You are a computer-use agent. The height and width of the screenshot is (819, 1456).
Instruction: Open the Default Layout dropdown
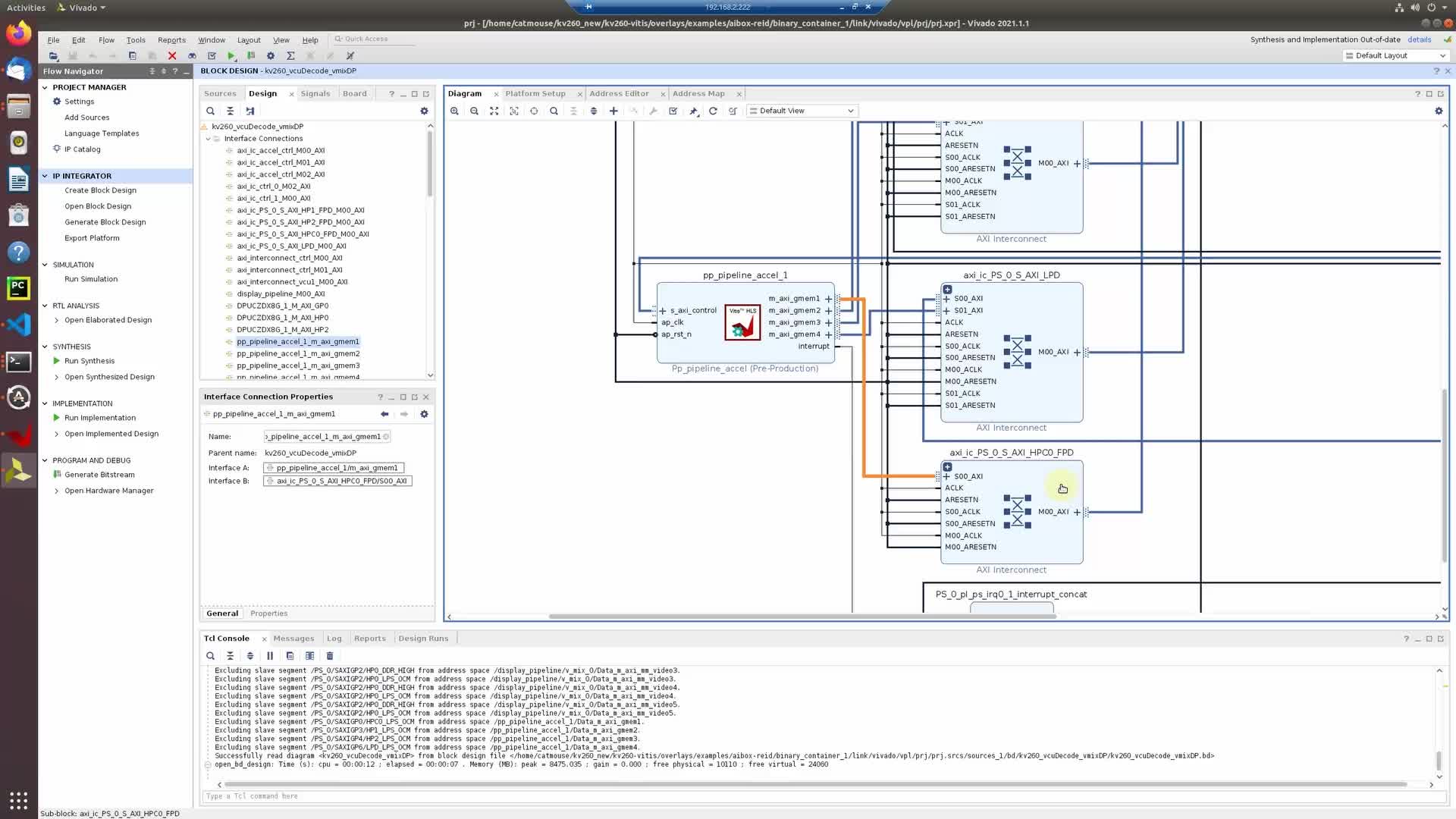pyautogui.click(x=1395, y=55)
